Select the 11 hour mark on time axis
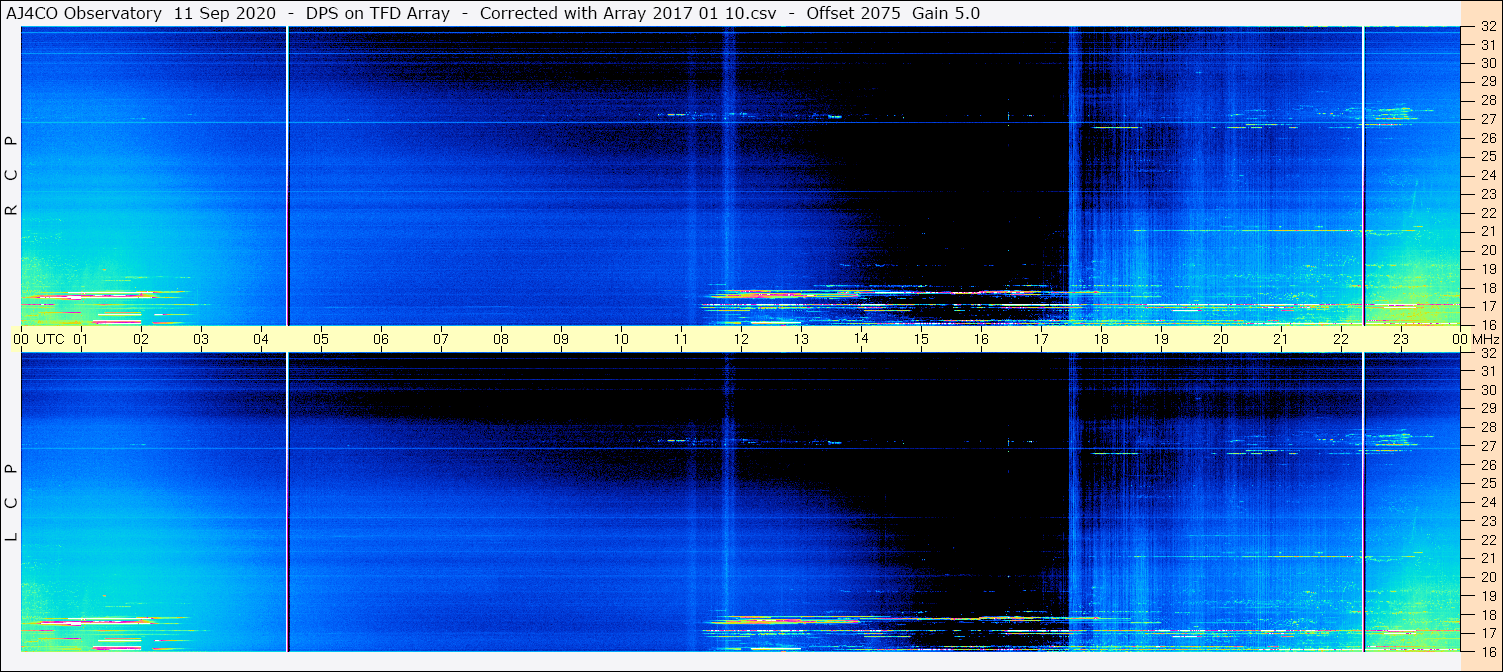This screenshot has height=672, width=1503. [x=681, y=339]
